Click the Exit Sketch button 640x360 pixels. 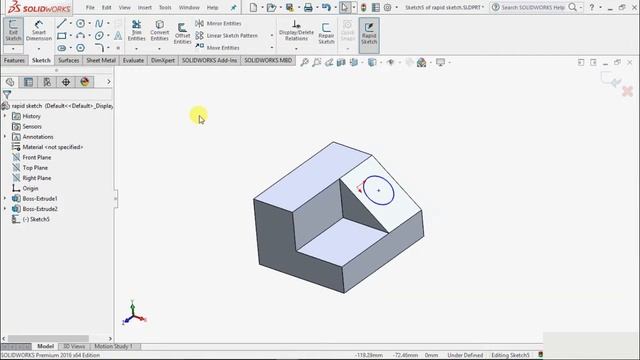pos(13,31)
